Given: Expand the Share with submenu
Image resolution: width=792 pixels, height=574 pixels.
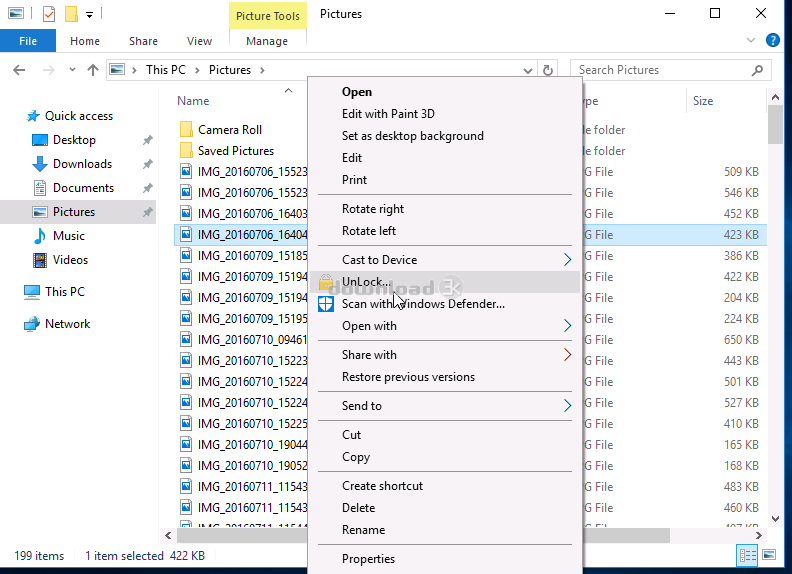Looking at the screenshot, I should 568,355.
